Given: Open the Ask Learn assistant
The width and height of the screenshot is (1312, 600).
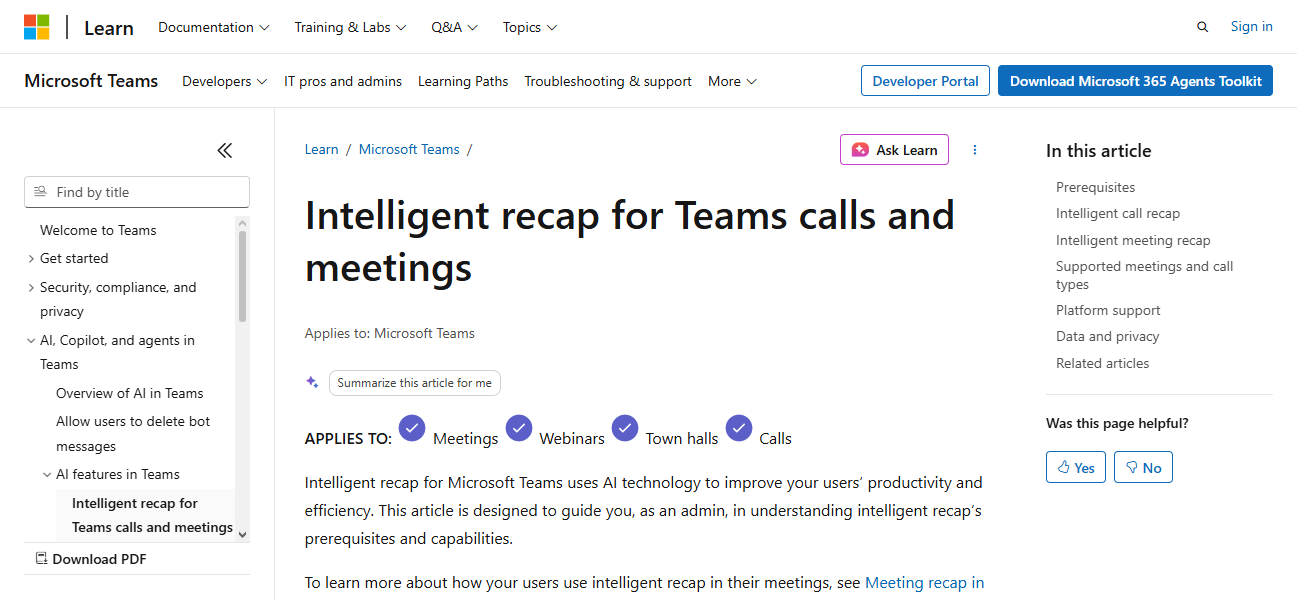Looking at the screenshot, I should (x=894, y=149).
